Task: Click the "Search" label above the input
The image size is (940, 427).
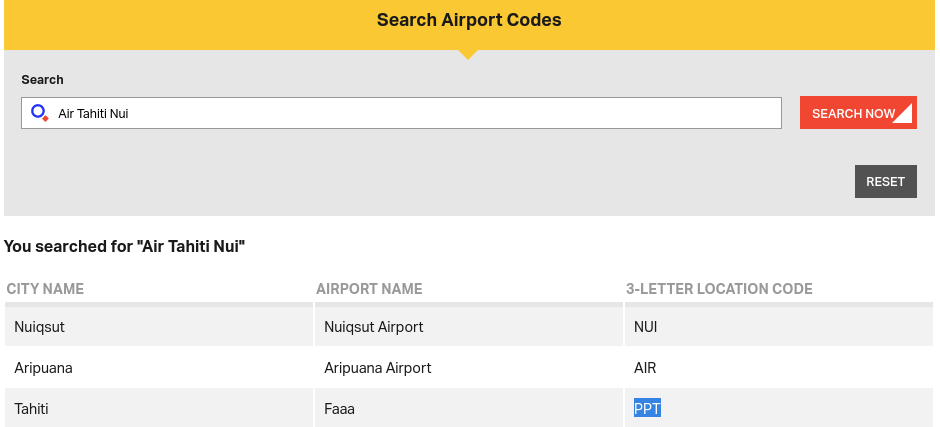Action: point(42,79)
